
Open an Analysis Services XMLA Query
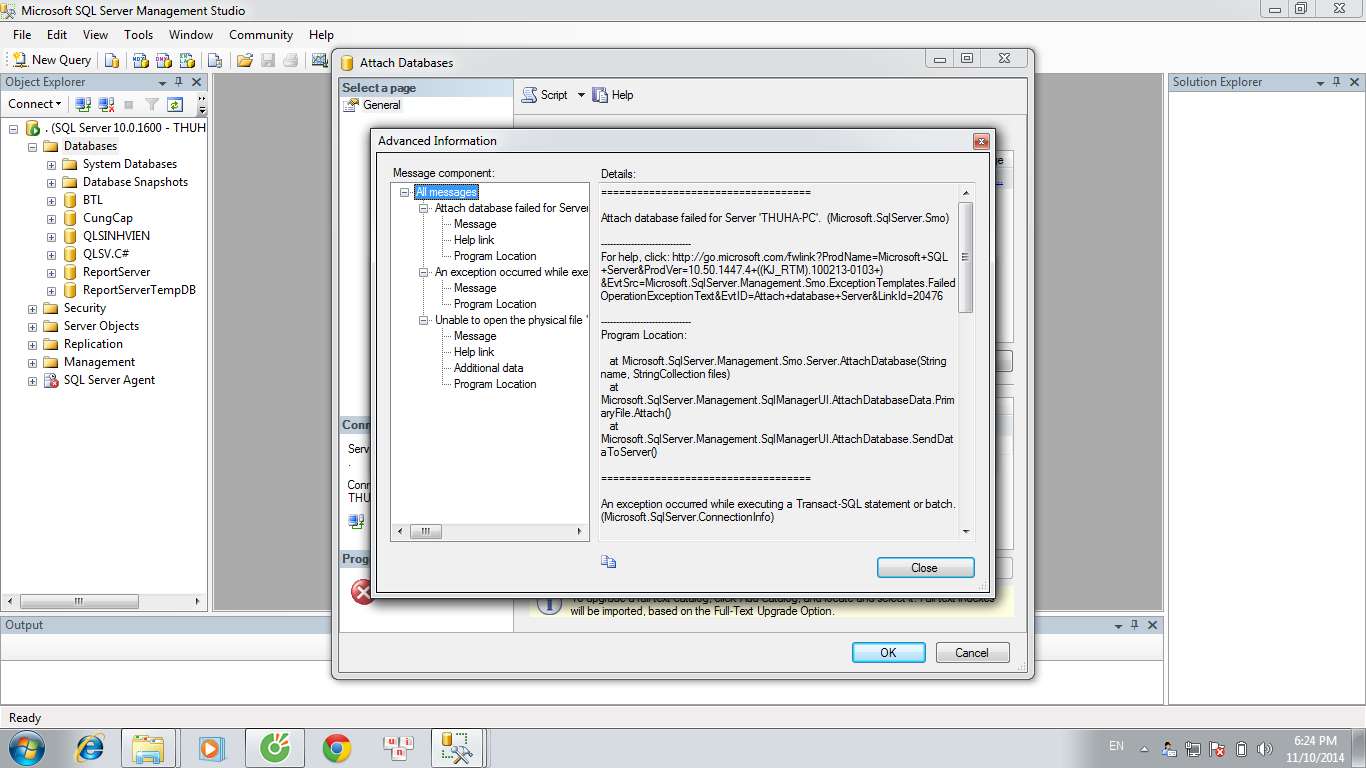point(185,60)
